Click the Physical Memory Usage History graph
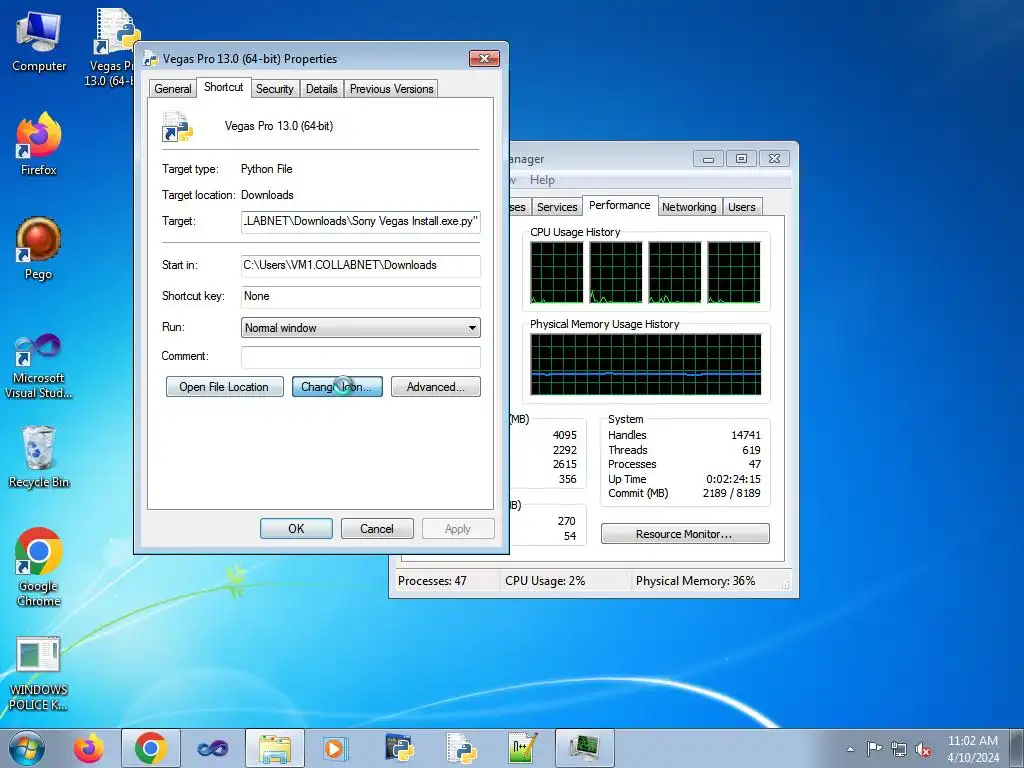1024x768 pixels. point(645,364)
